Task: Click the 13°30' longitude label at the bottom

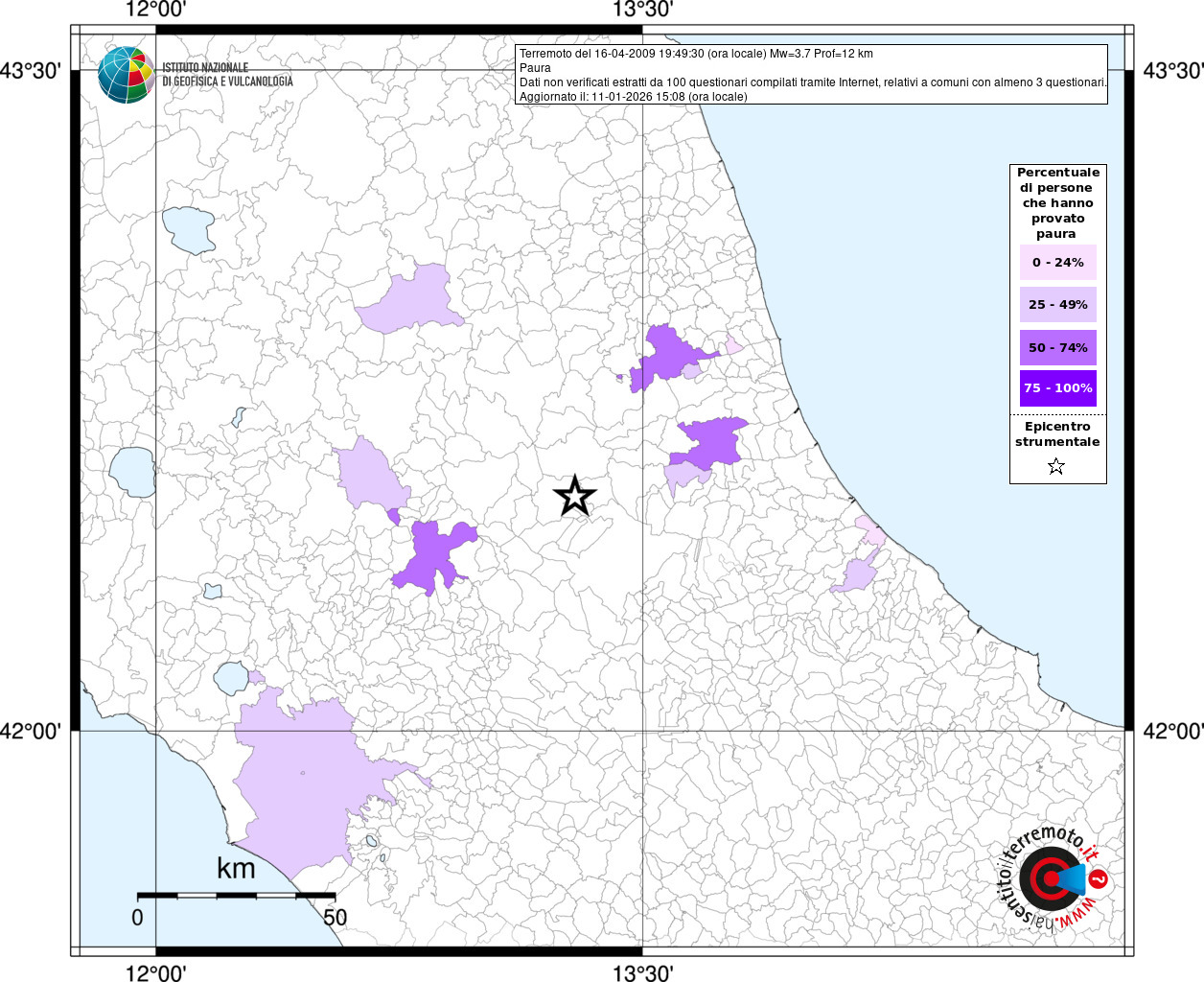Action: pos(642,972)
